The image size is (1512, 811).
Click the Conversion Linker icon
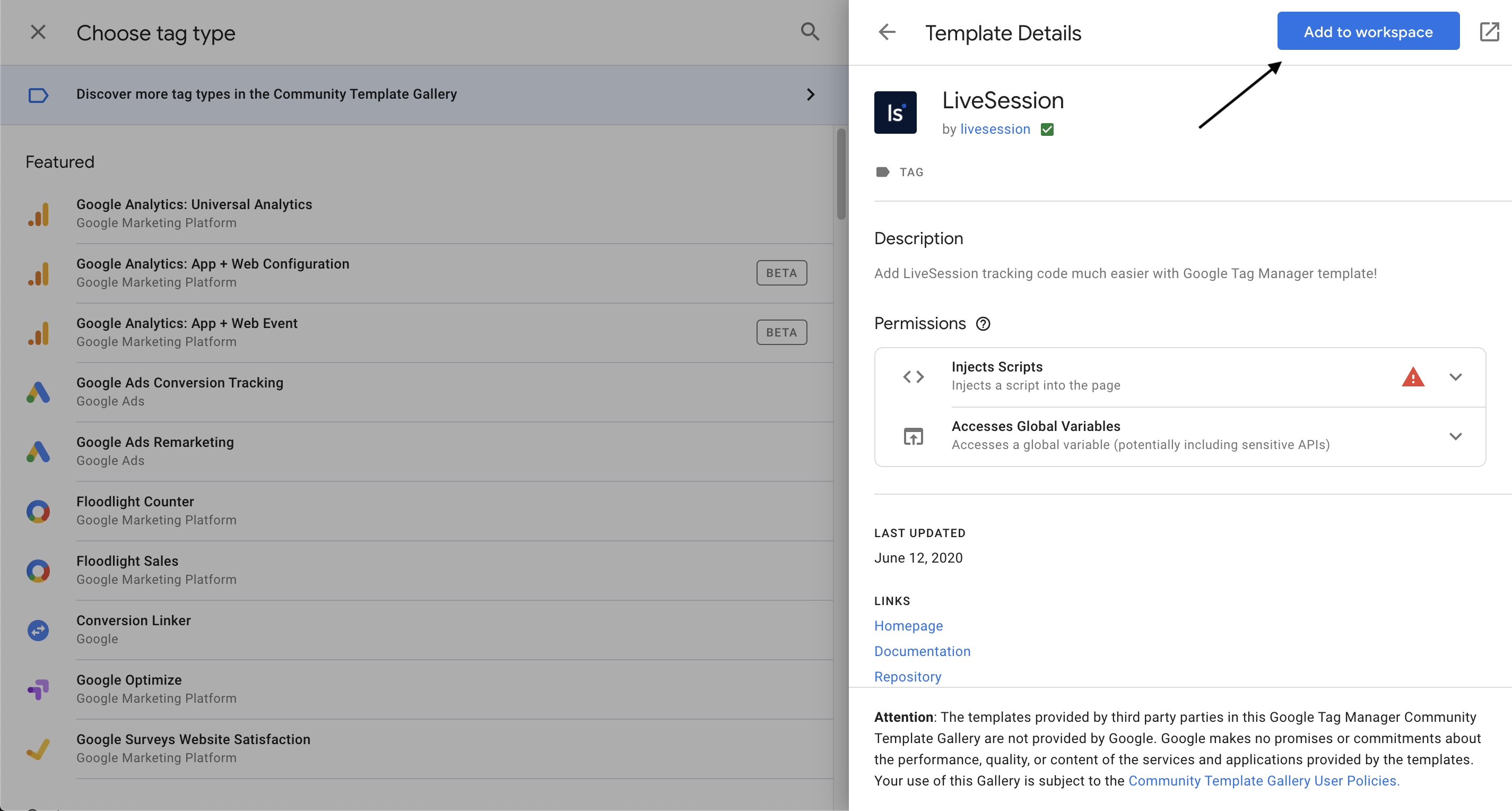38,629
